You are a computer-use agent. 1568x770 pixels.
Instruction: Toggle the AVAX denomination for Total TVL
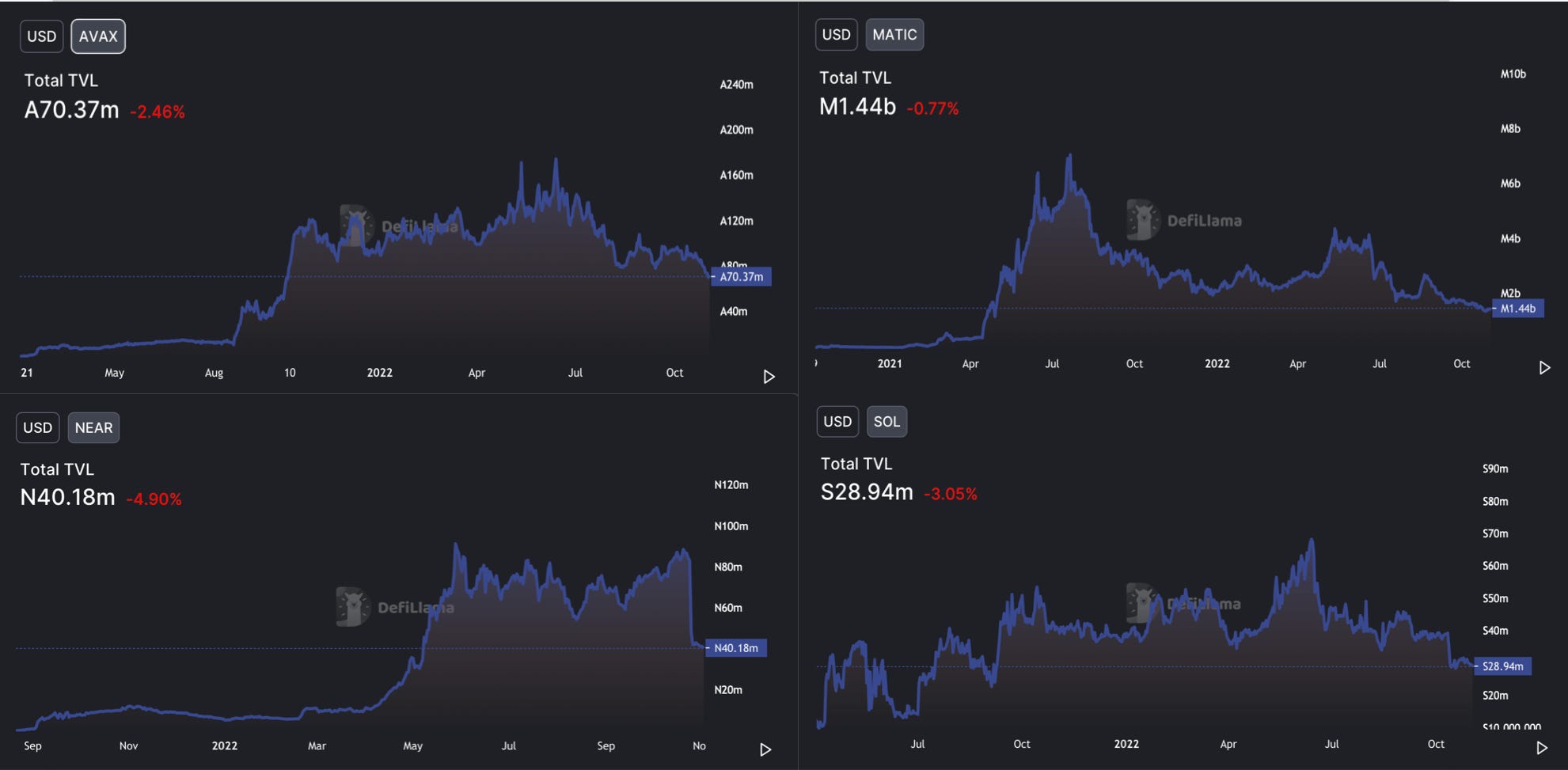tap(98, 36)
